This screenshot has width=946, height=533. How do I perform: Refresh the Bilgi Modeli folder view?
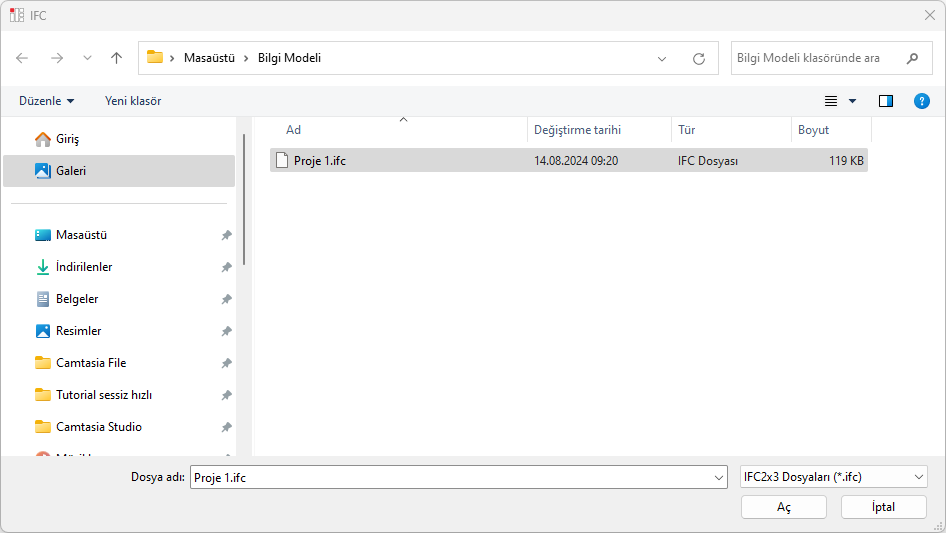click(699, 58)
